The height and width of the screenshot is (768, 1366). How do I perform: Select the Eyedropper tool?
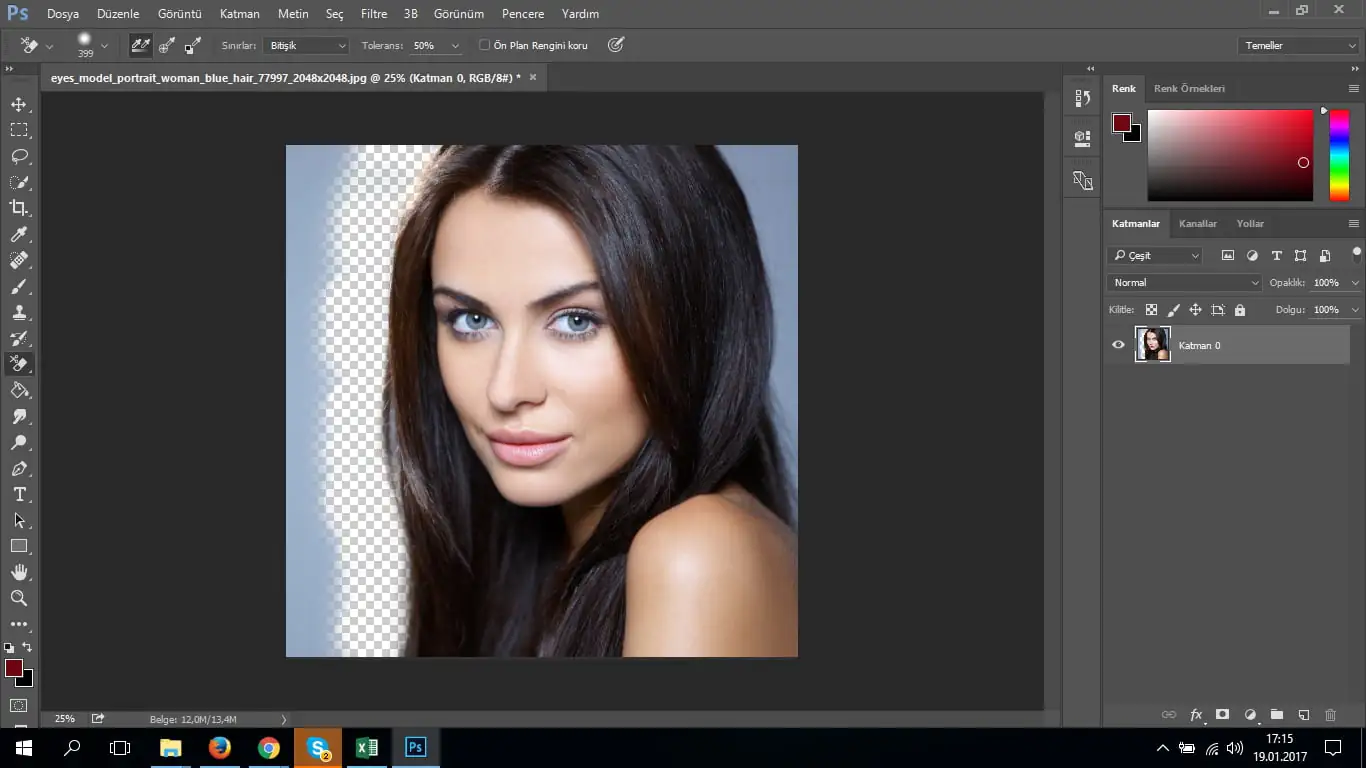point(19,234)
